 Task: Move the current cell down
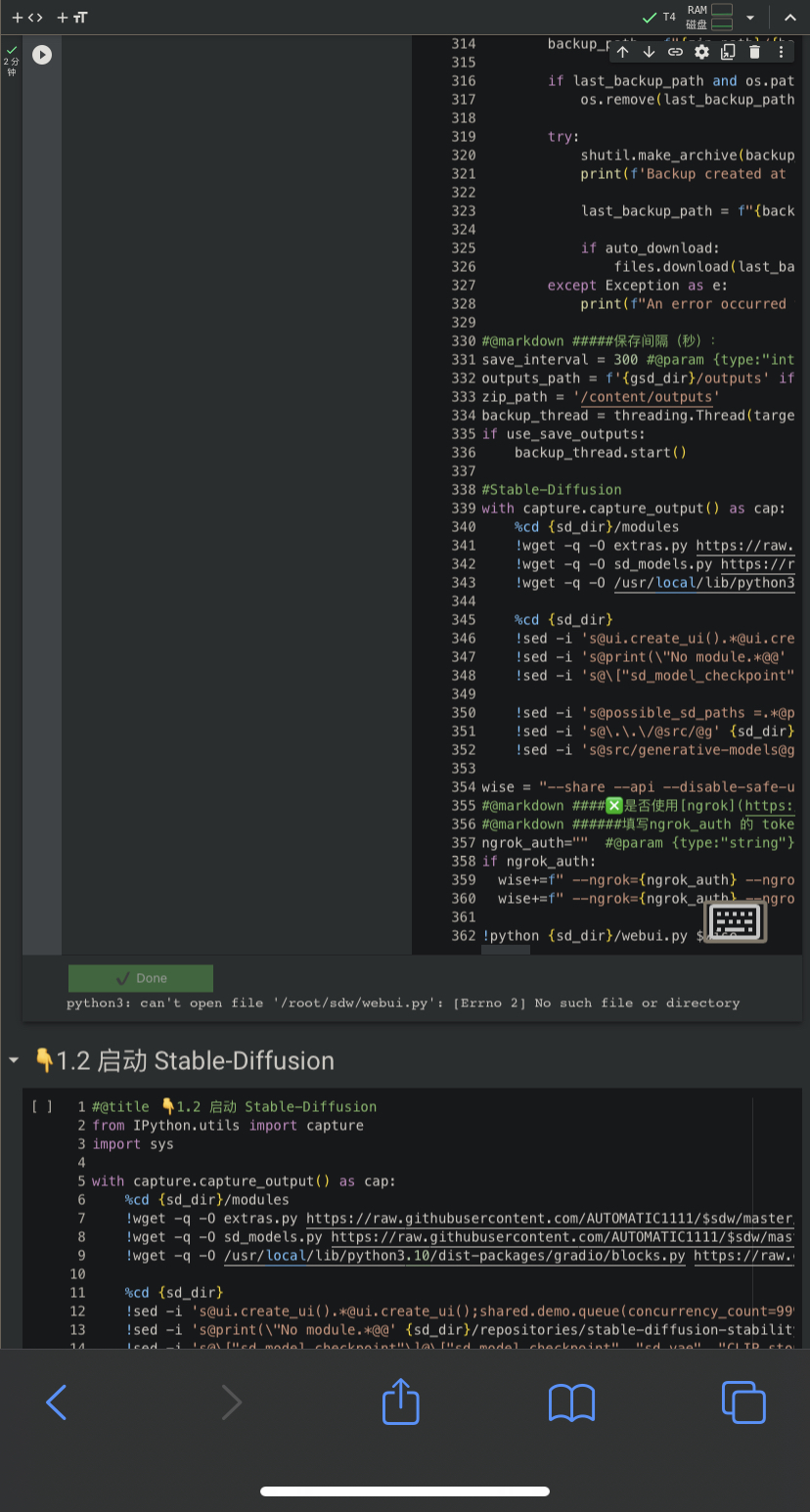pos(649,51)
